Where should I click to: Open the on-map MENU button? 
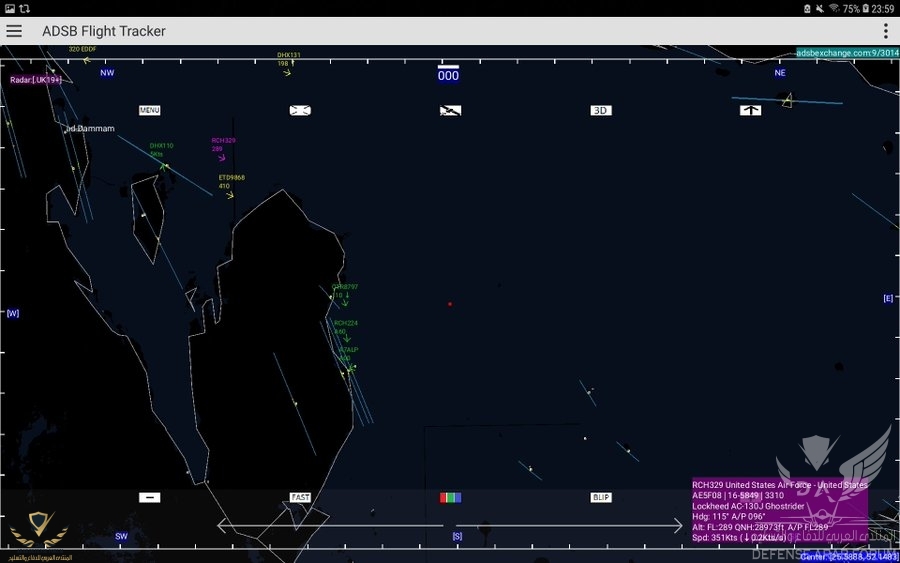(150, 110)
